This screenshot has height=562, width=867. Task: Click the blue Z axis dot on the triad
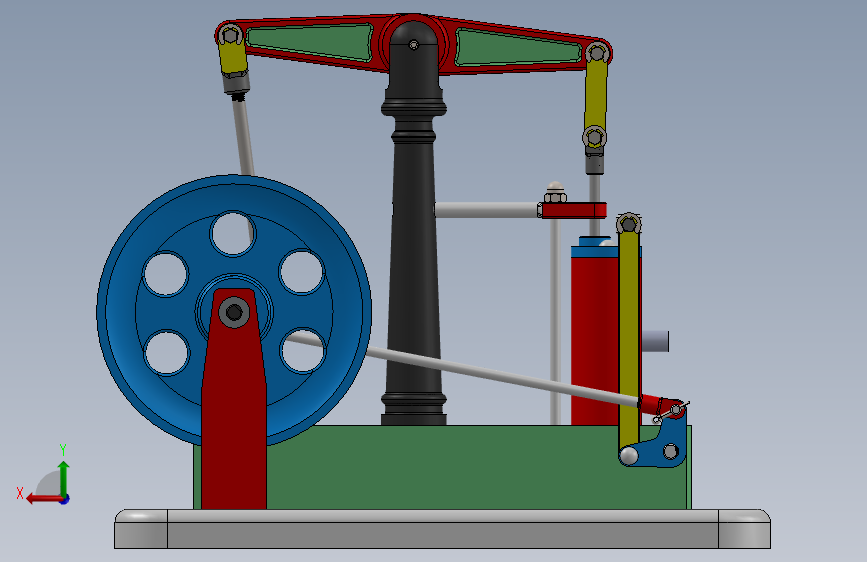[x=65, y=499]
